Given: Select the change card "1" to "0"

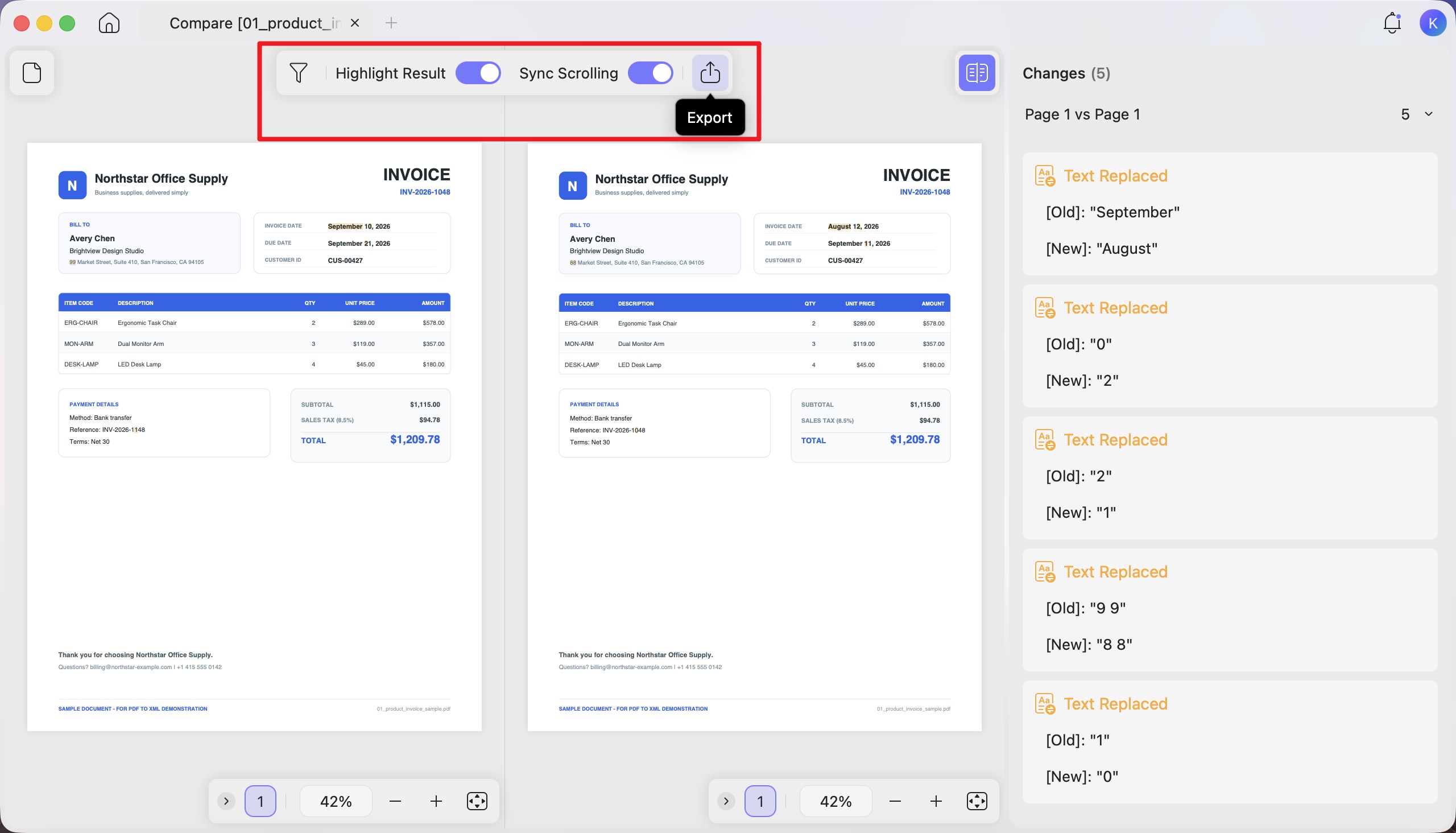Looking at the screenshot, I should click(1230, 742).
